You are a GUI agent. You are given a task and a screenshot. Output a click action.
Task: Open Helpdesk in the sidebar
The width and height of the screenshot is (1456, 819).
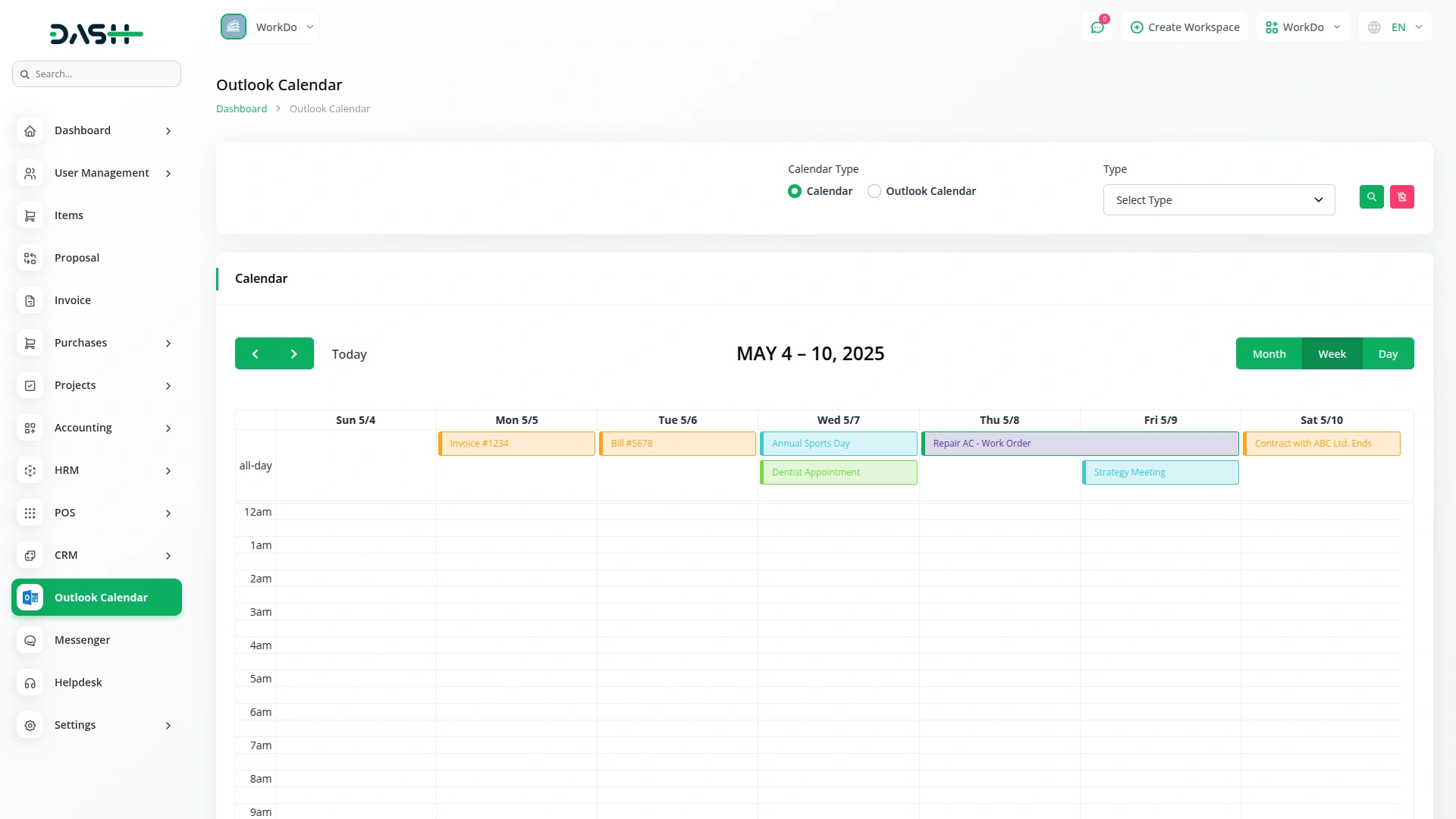pos(78,682)
